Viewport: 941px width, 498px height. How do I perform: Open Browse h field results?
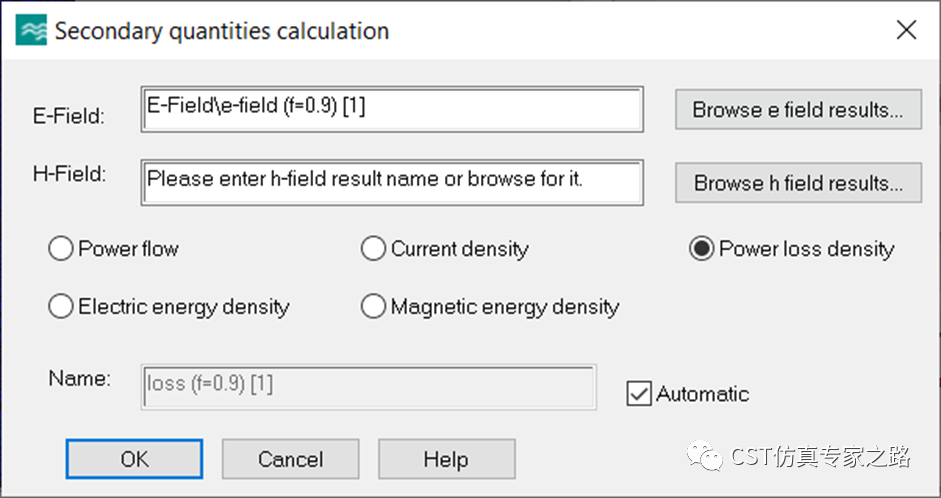798,183
